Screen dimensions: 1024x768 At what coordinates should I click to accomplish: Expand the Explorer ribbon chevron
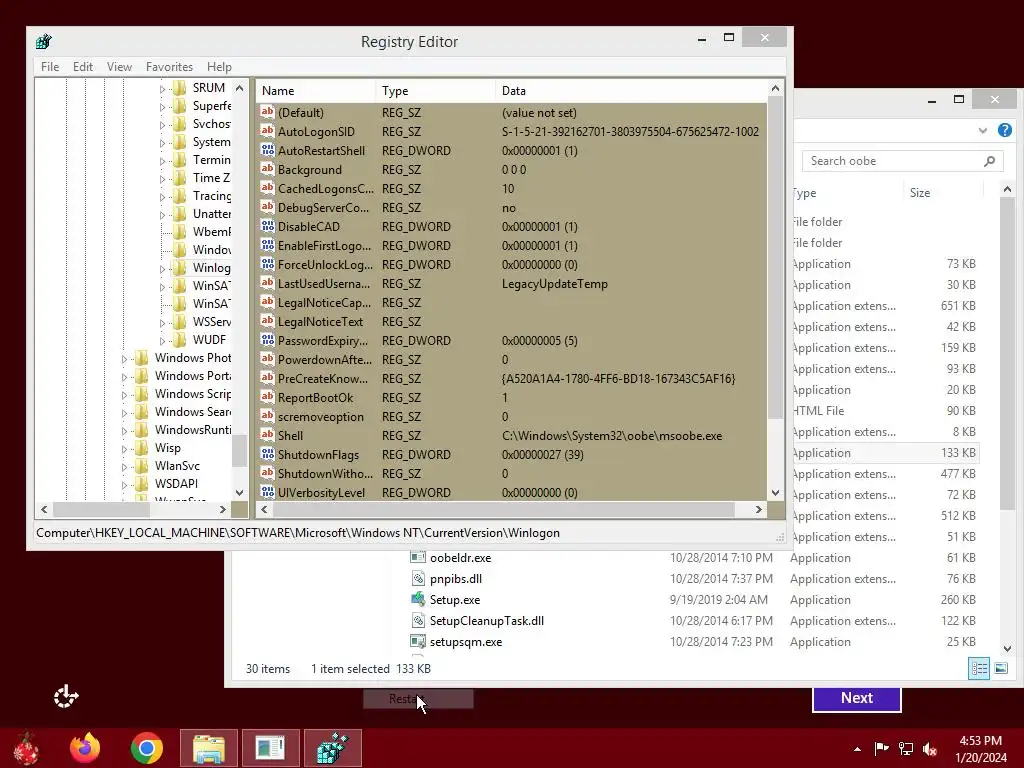(982, 131)
